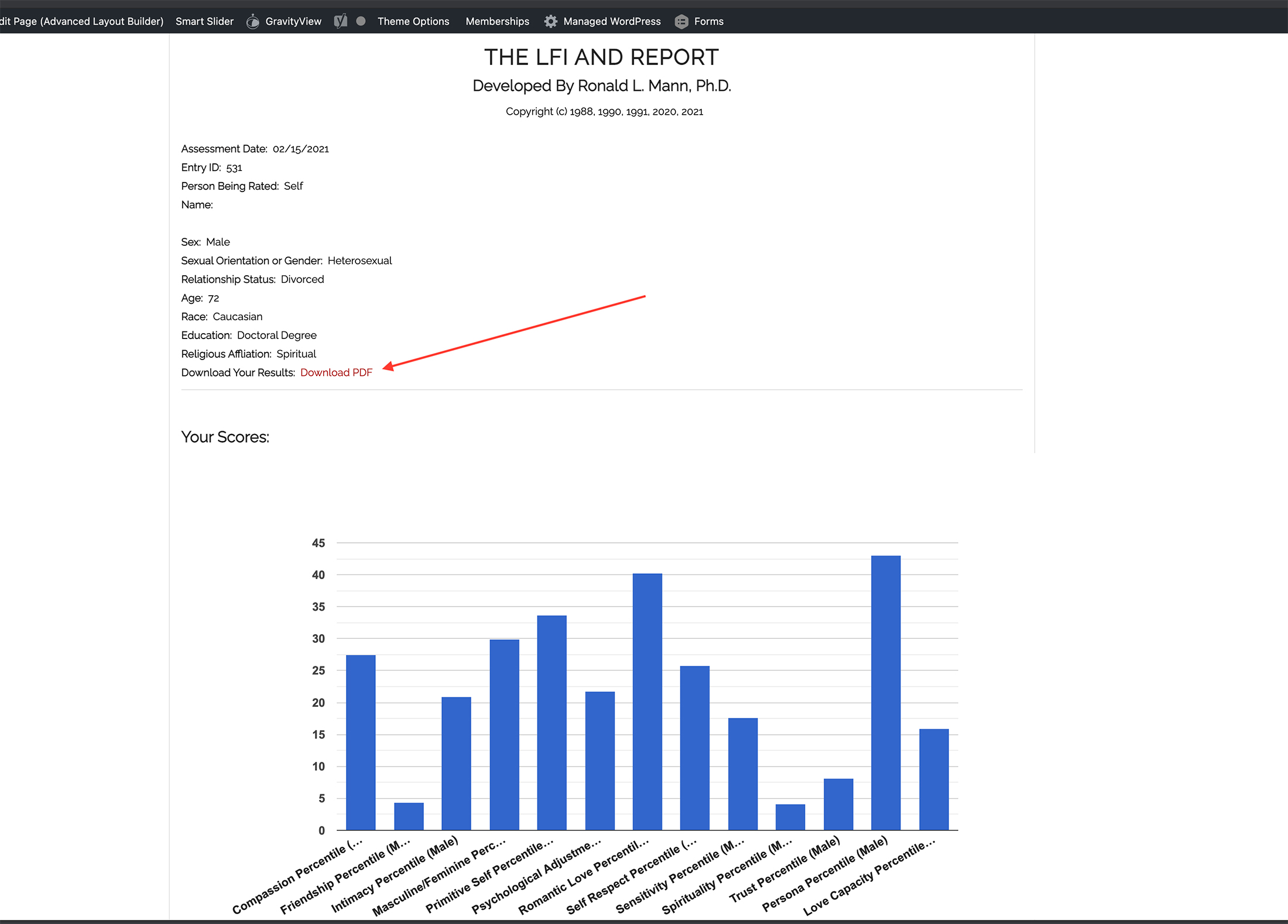
Task: Click 'Person Being Rated: Self' text
Action: (242, 186)
